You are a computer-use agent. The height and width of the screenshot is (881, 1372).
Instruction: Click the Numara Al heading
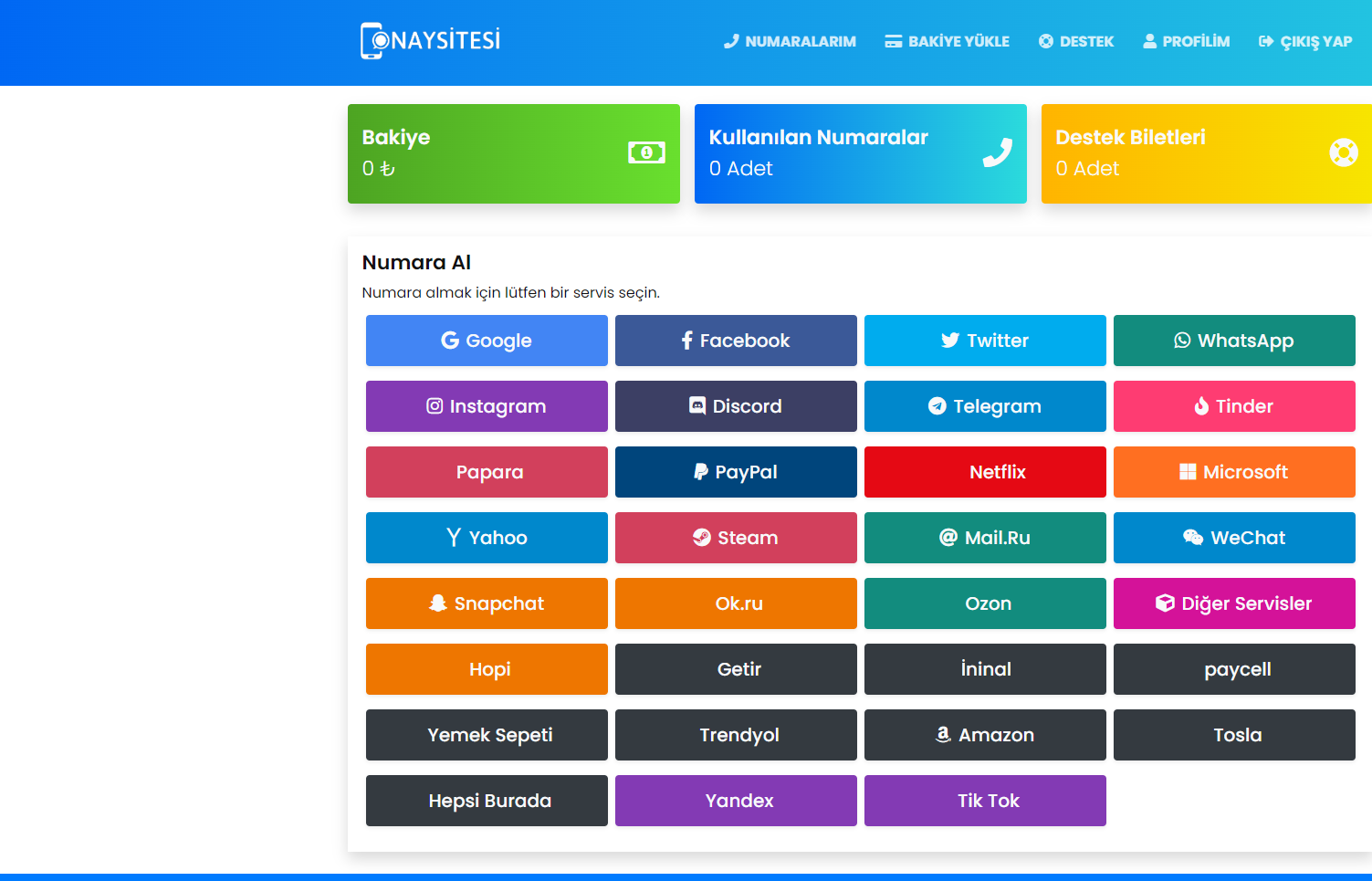(x=416, y=263)
